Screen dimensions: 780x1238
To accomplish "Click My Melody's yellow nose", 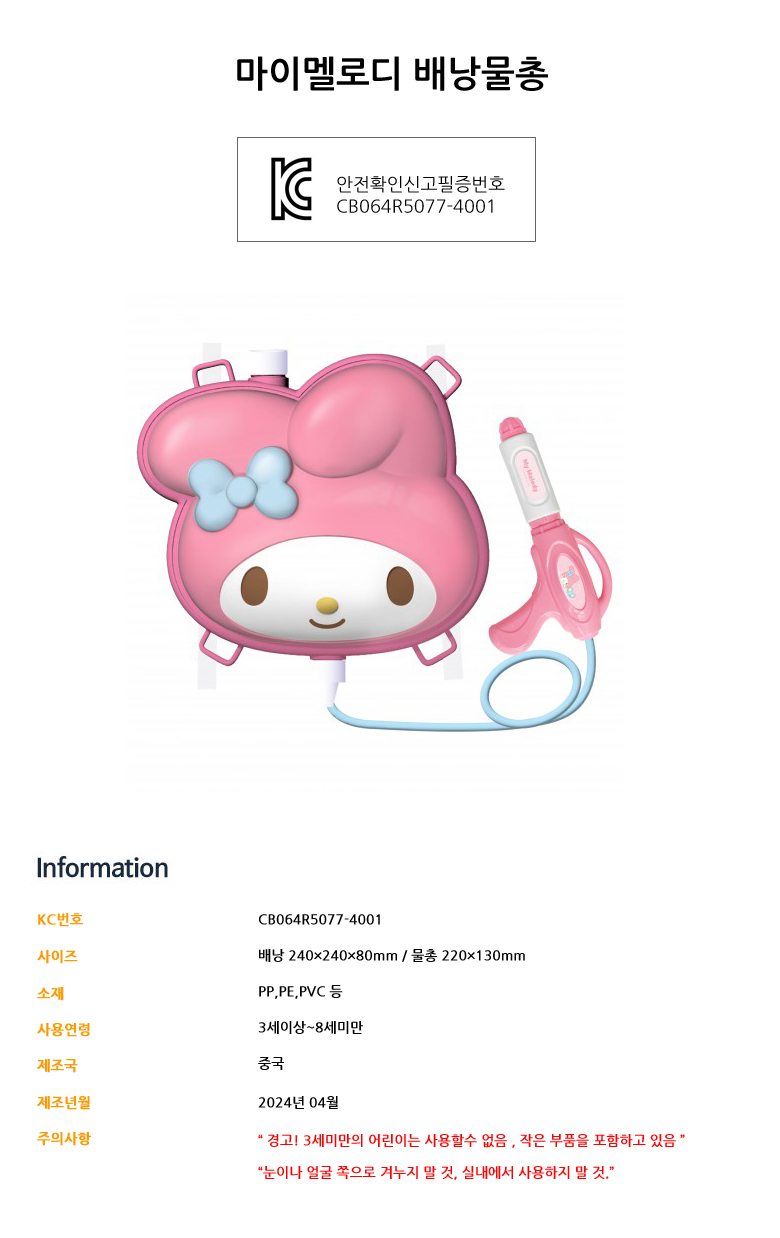I will click(x=327, y=605).
